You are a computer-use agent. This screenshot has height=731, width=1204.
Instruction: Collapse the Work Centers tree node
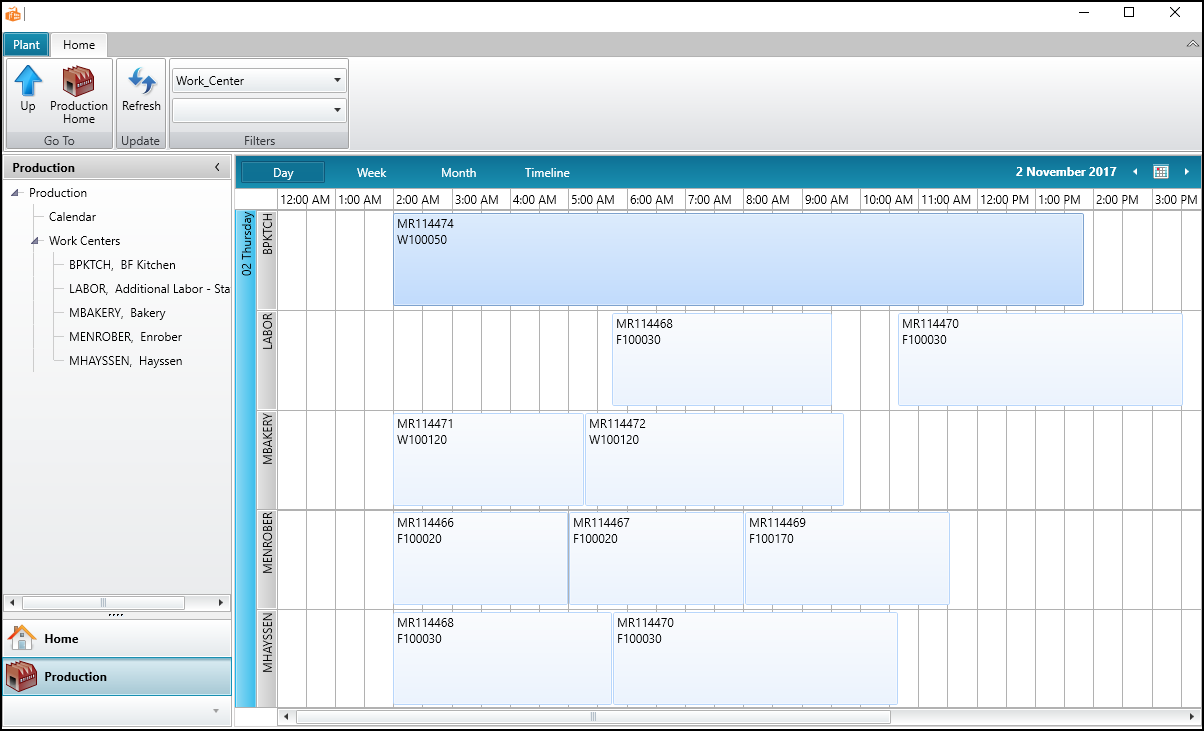click(x=36, y=240)
